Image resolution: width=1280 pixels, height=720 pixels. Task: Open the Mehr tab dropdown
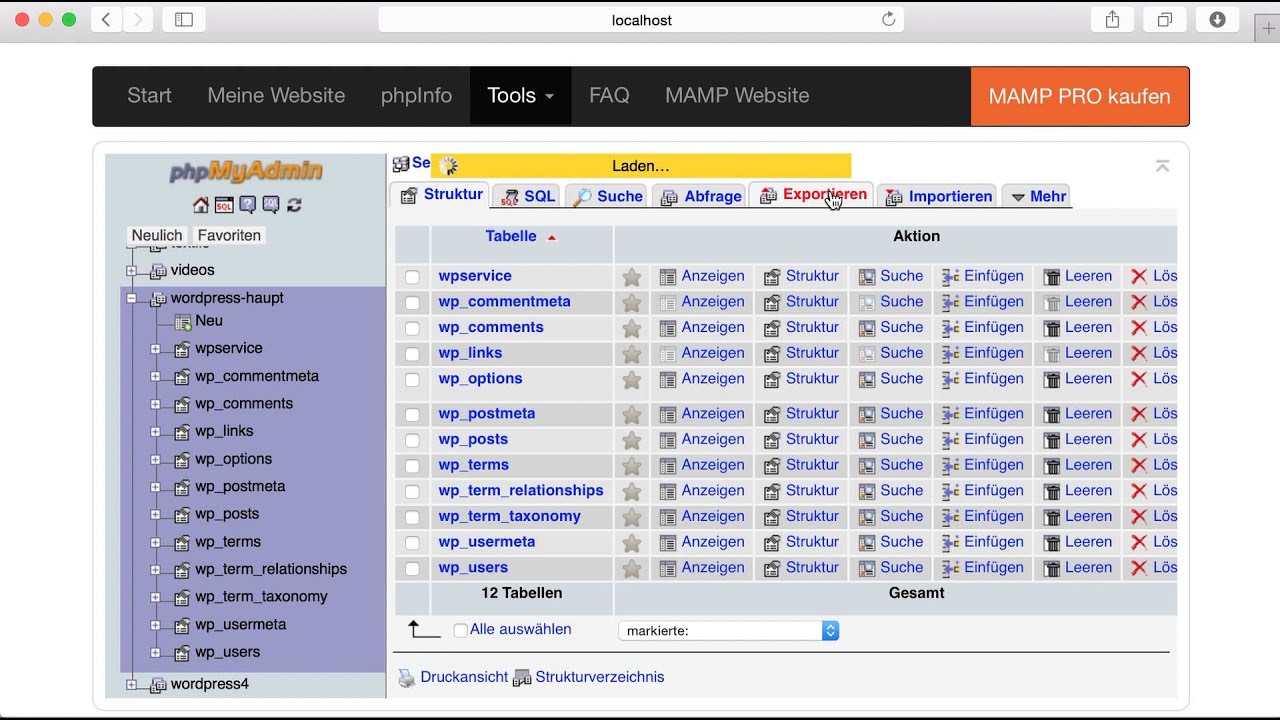pyautogui.click(x=1037, y=196)
